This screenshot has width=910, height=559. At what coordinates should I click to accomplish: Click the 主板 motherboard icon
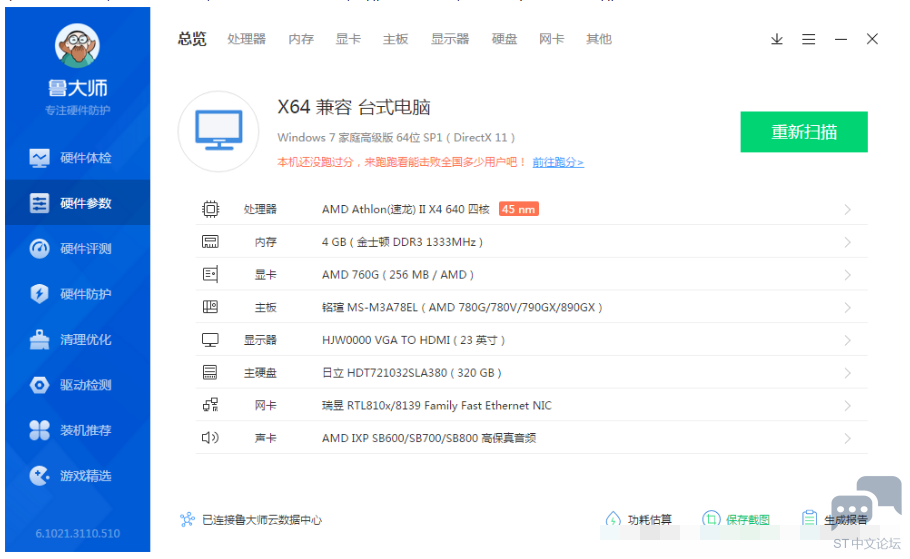pos(210,307)
